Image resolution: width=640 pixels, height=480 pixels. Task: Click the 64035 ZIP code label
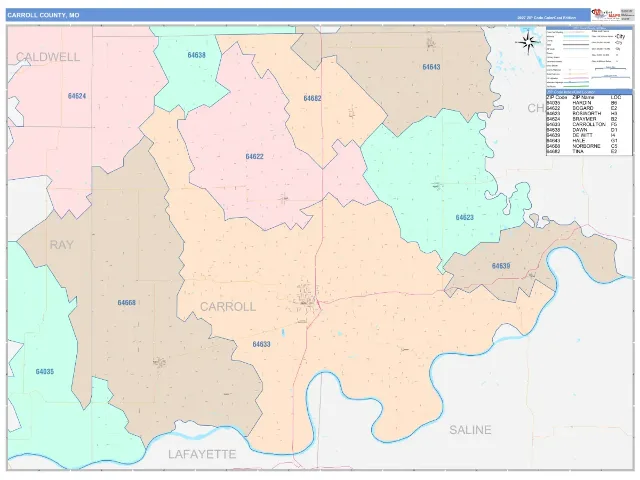[x=44, y=372]
